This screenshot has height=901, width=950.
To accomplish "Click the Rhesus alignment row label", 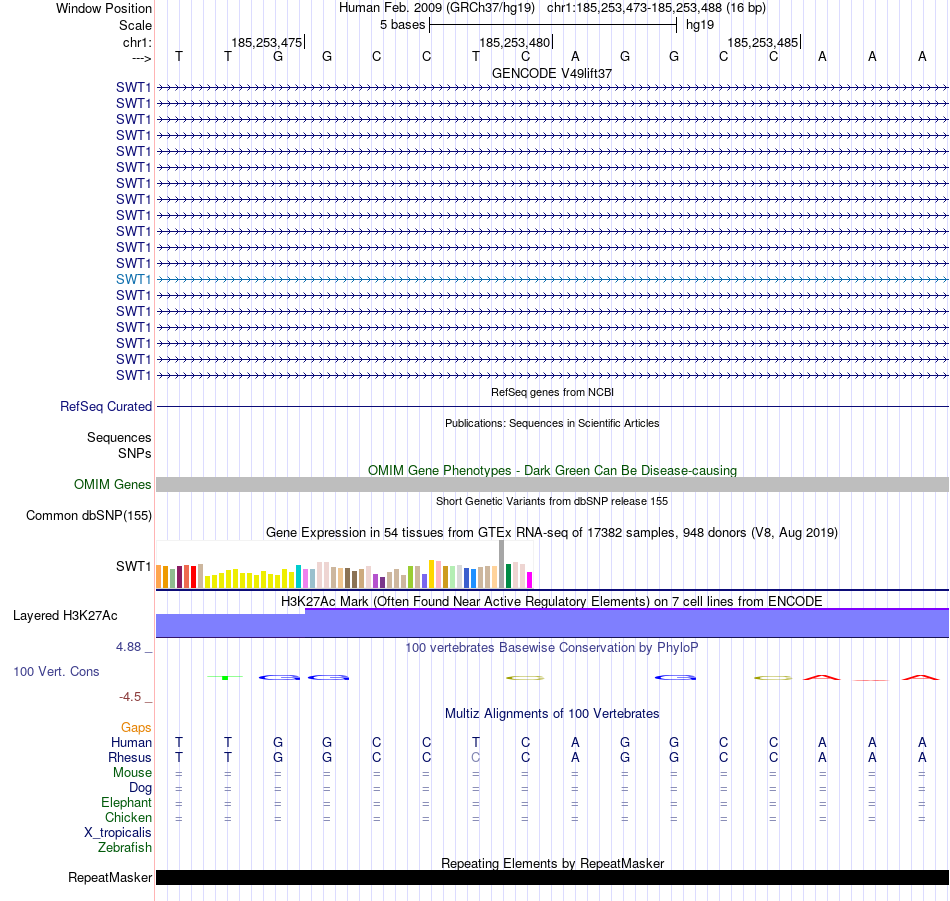I will point(130,757).
